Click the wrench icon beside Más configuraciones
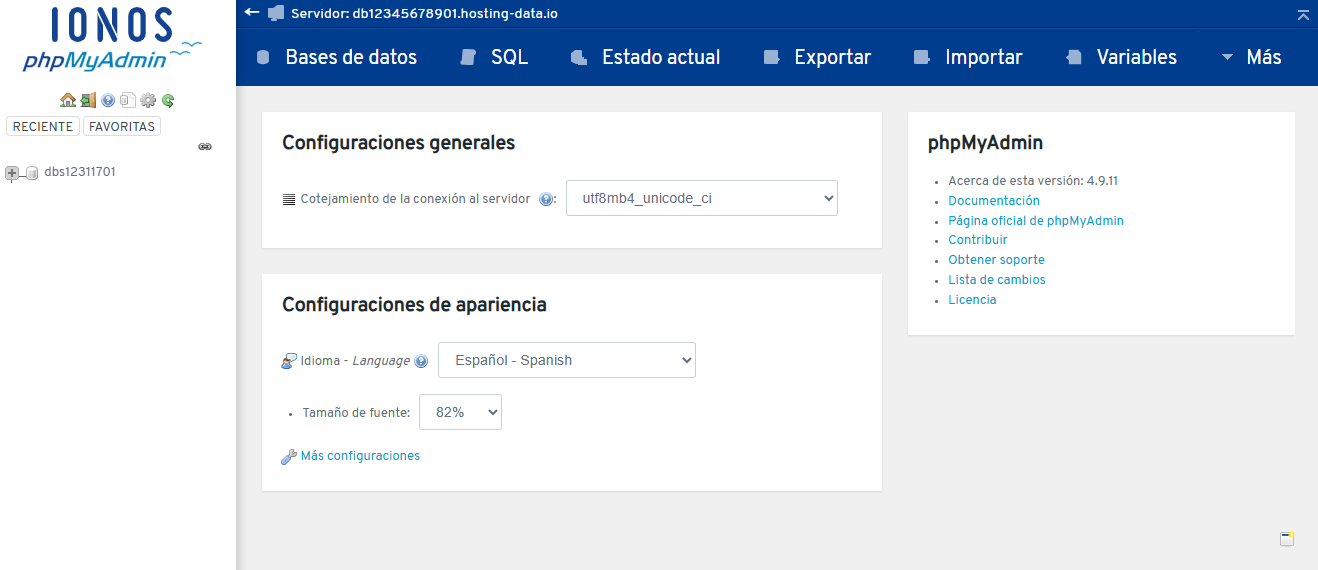Viewport: 1318px width, 570px height. coord(289,456)
